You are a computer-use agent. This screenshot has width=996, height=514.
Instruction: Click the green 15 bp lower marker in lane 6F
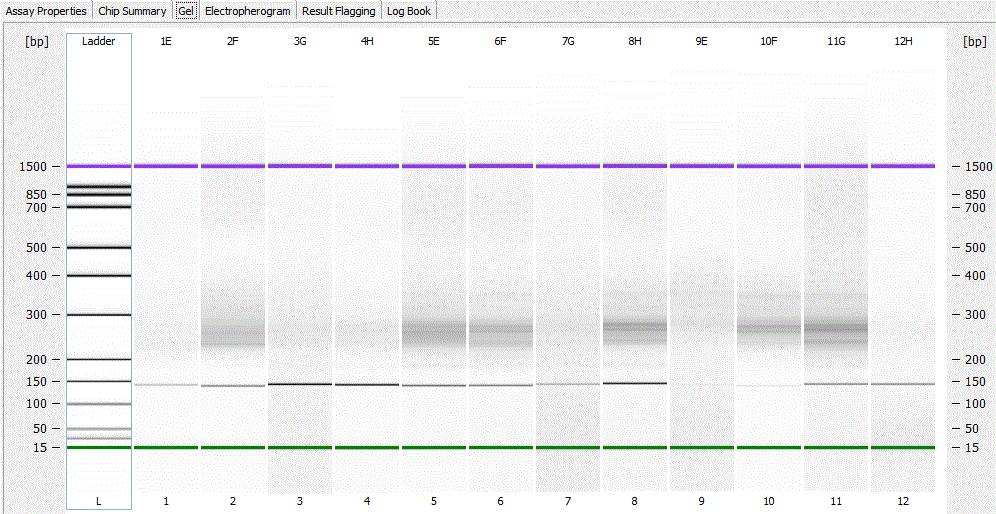(501, 447)
